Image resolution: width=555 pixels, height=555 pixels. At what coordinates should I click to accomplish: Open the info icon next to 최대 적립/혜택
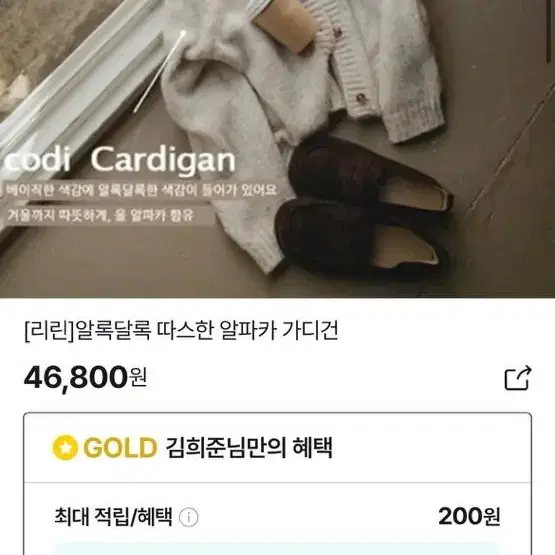click(189, 517)
